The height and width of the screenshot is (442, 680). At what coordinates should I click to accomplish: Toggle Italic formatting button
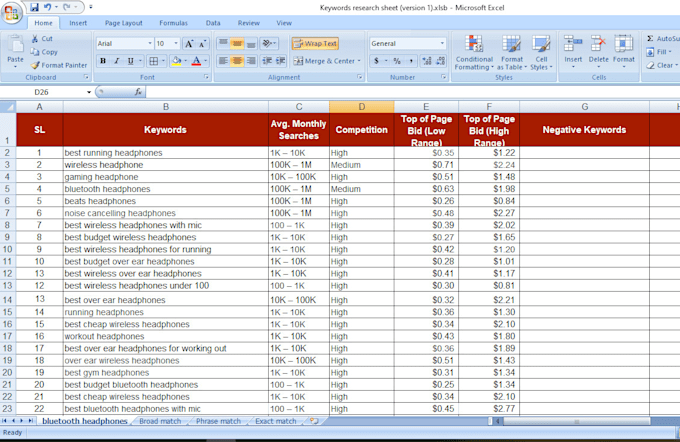[117, 61]
